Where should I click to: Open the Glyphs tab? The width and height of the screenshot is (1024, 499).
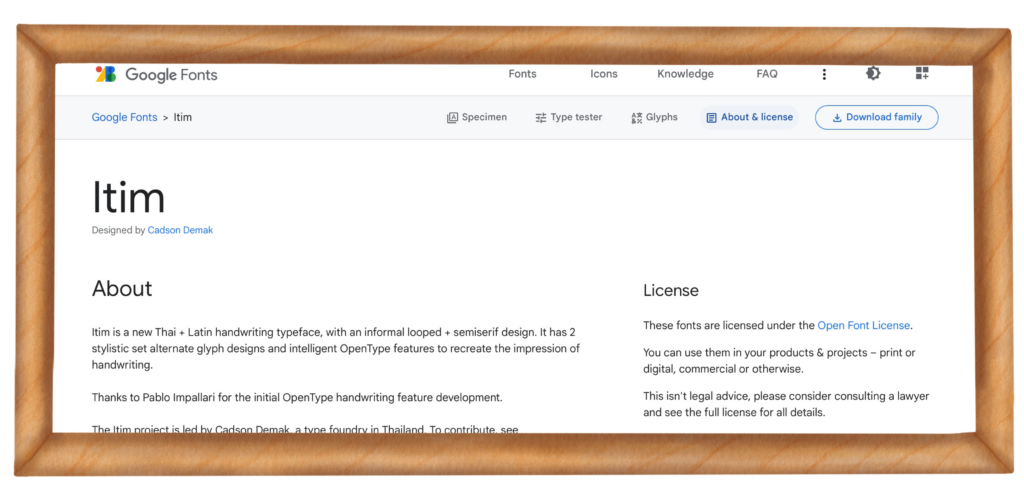click(x=654, y=117)
